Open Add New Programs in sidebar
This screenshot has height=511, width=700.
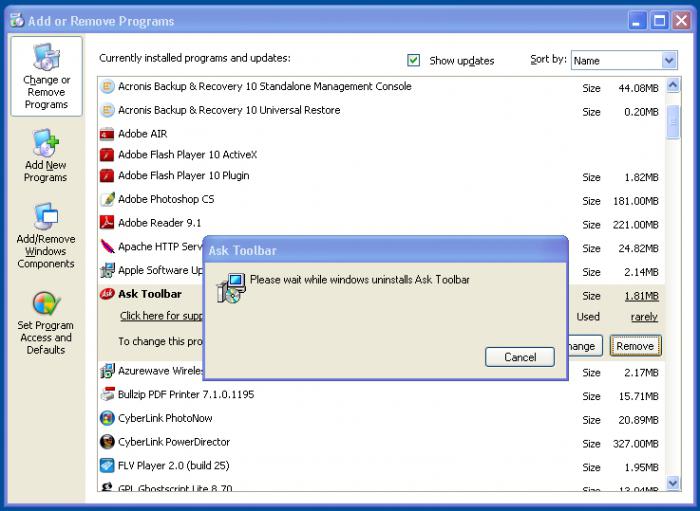pyautogui.click(x=46, y=156)
